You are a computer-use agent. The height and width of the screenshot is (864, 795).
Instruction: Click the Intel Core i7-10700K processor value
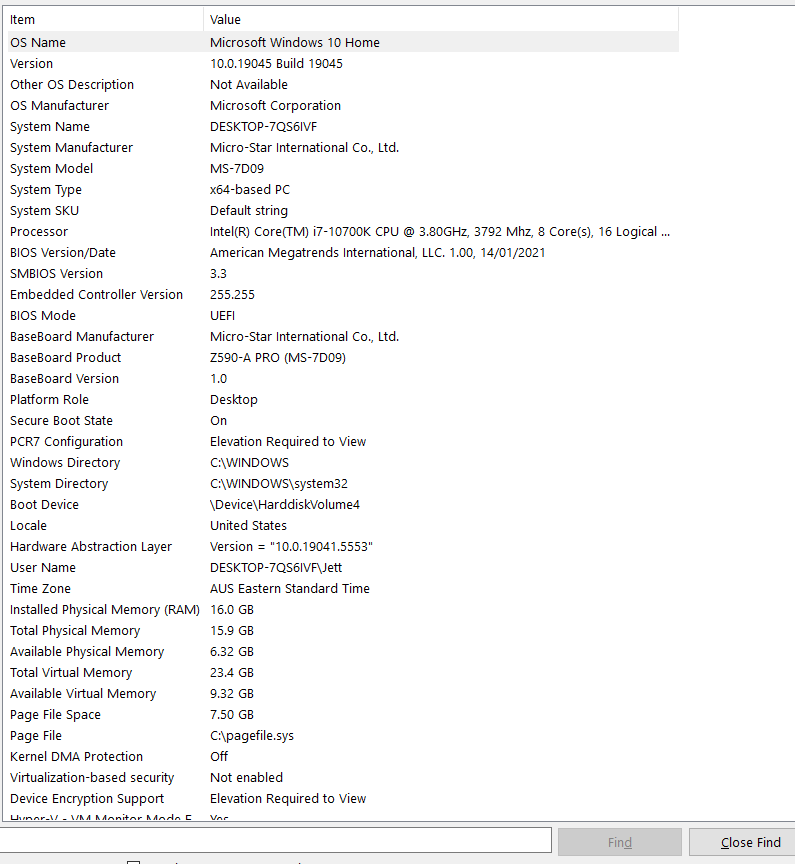(440, 231)
